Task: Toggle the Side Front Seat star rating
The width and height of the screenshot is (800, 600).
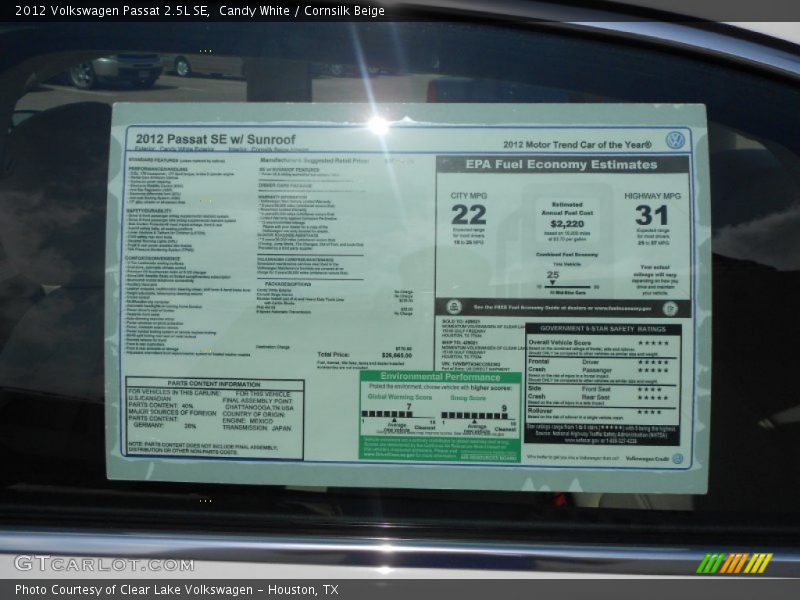Action: click(648, 390)
